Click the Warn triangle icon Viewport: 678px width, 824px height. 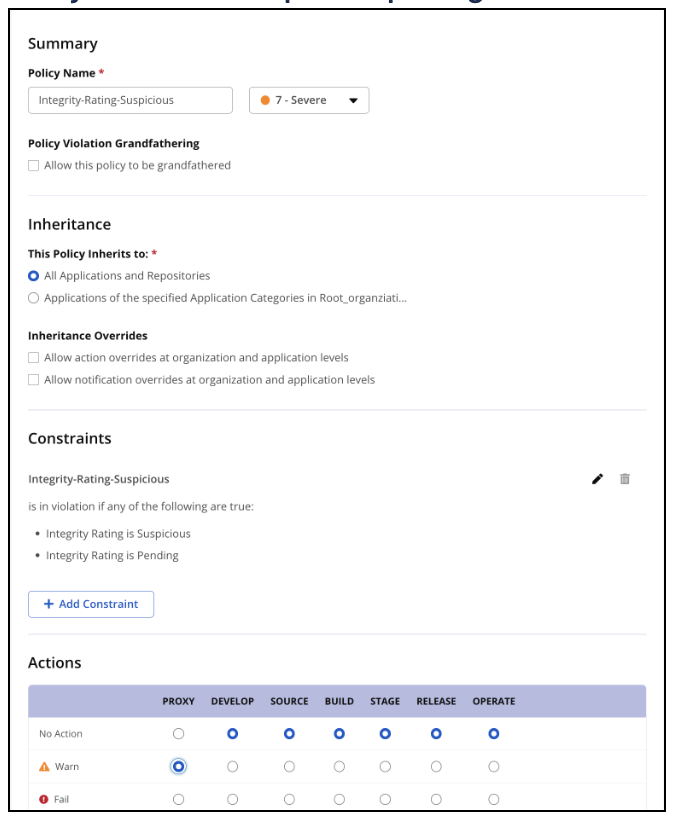tap(44, 767)
